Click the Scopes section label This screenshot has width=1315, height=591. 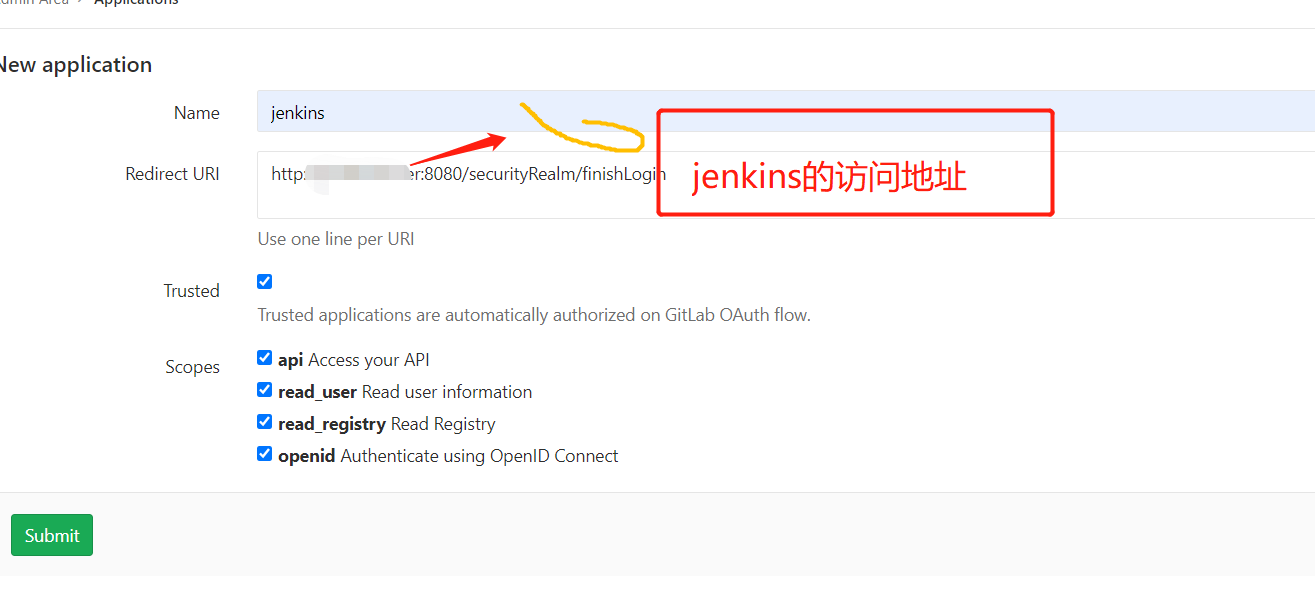pyautogui.click(x=192, y=366)
